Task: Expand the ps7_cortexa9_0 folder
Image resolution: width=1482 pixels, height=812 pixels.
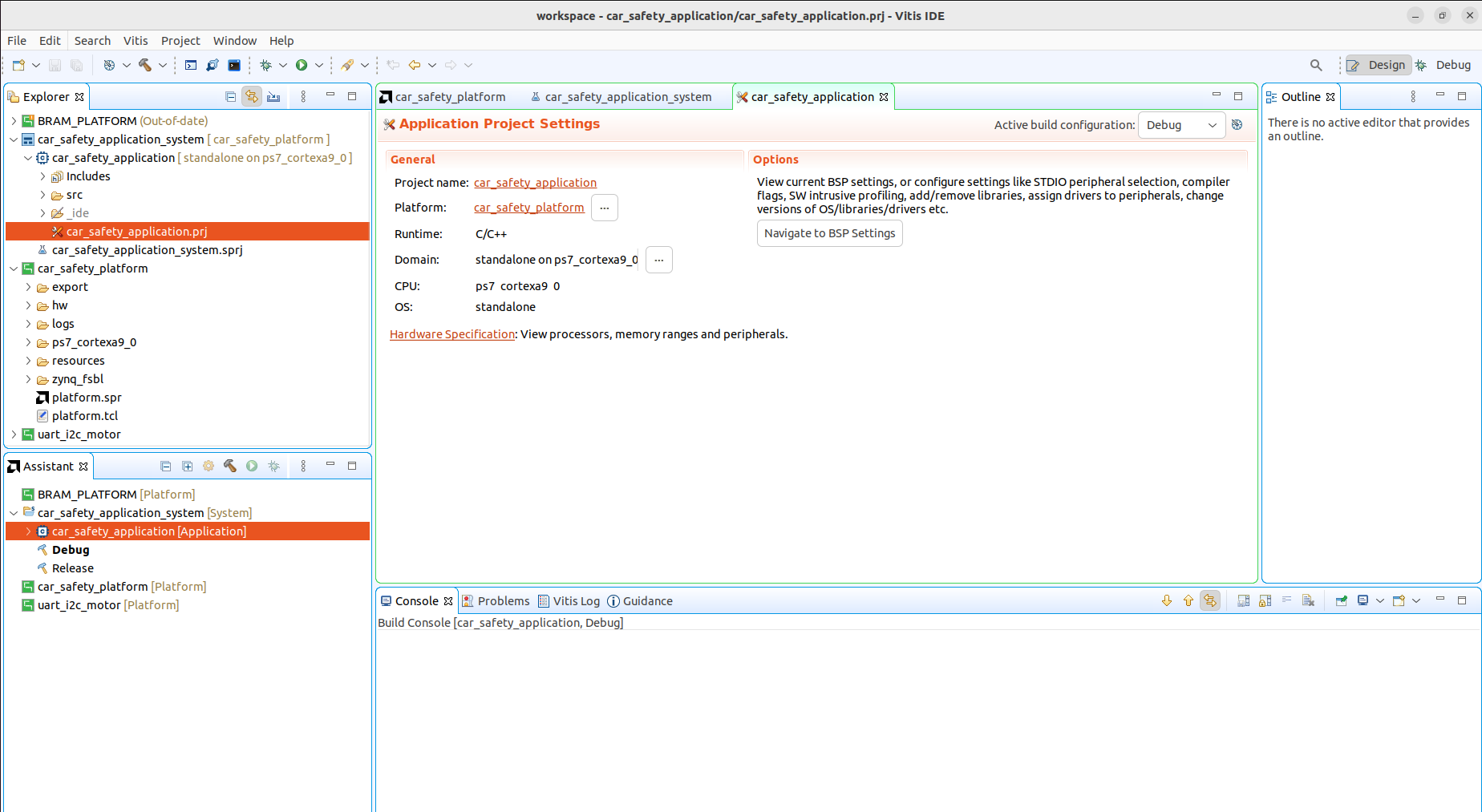Action: tap(28, 342)
